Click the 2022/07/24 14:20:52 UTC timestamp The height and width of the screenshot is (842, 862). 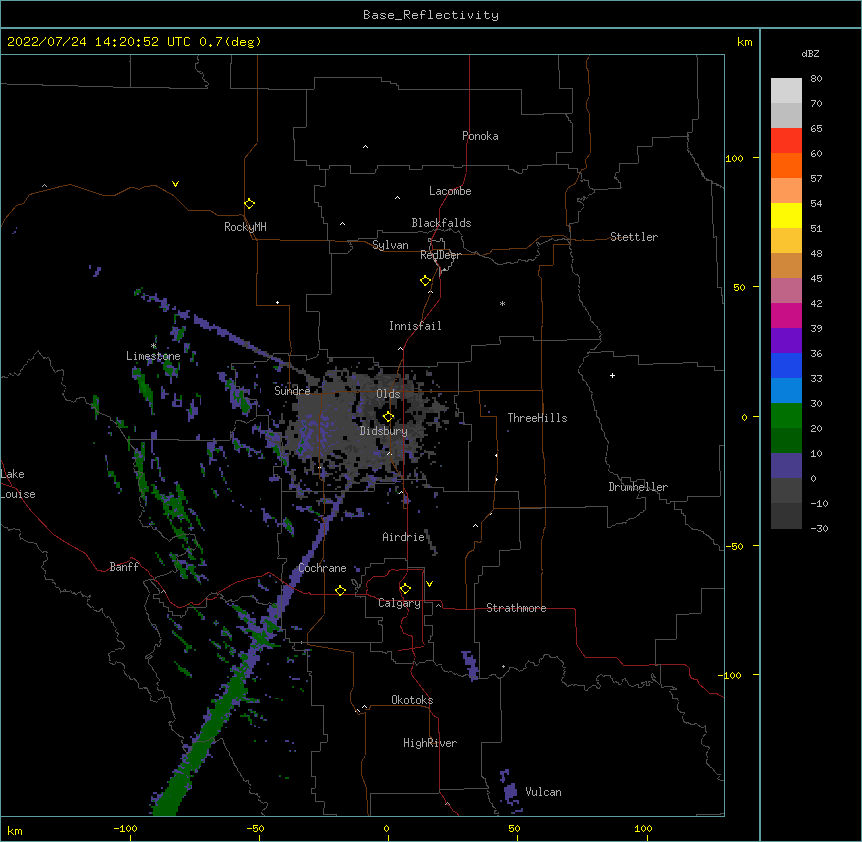tap(99, 42)
